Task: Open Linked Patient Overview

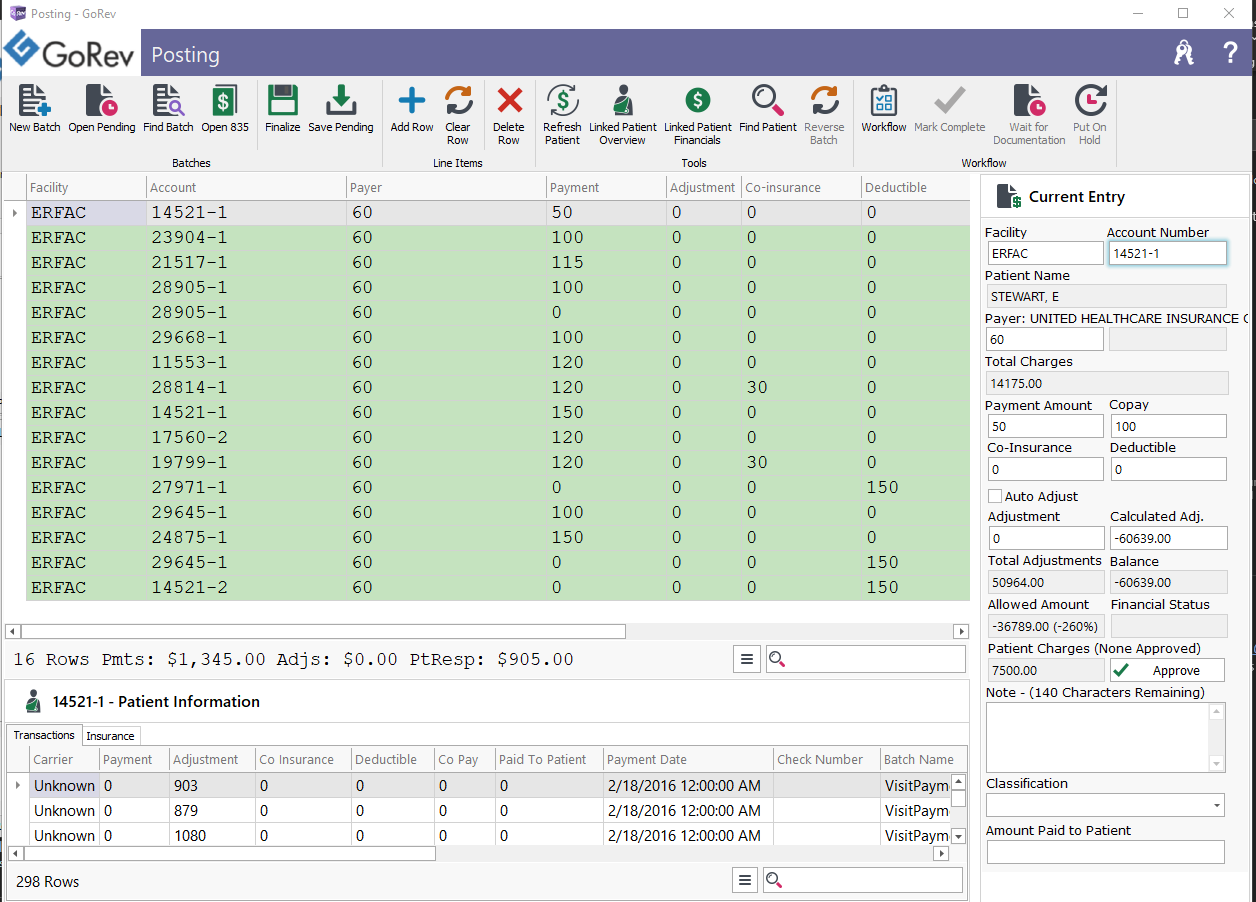Action: (x=623, y=101)
